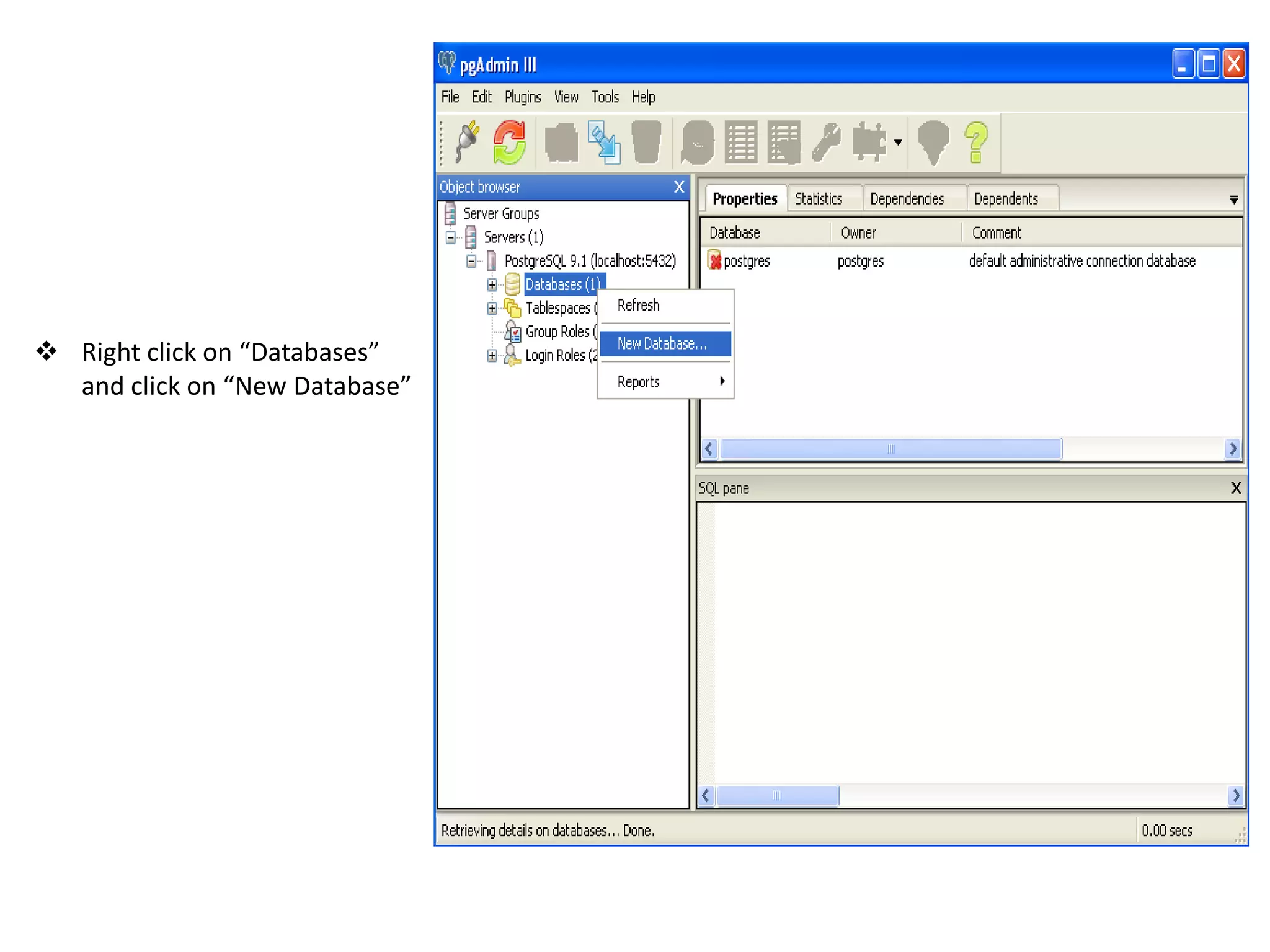This screenshot has width=1270, height=952.
Task: Click the lightbulb guru hint icon
Action: (x=933, y=143)
